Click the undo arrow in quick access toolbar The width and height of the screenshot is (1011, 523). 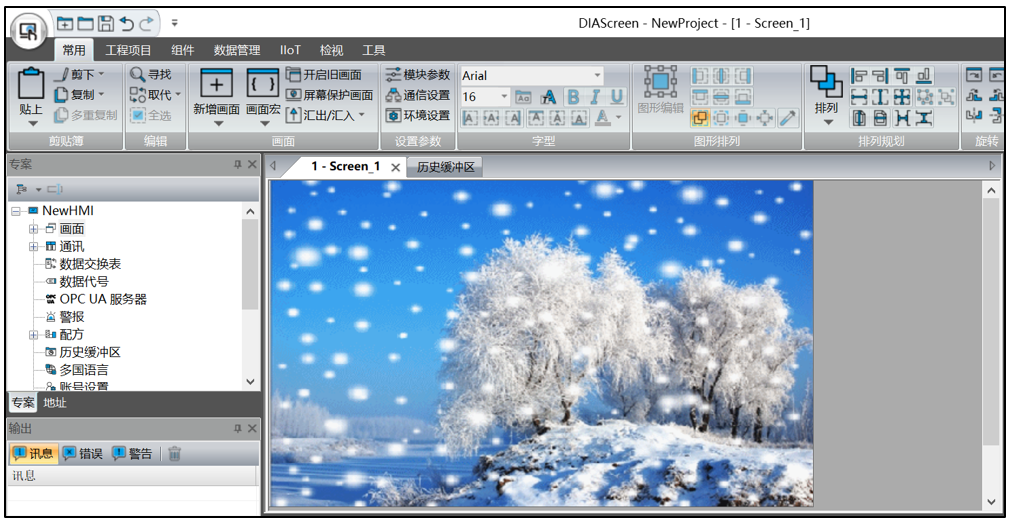[126, 22]
